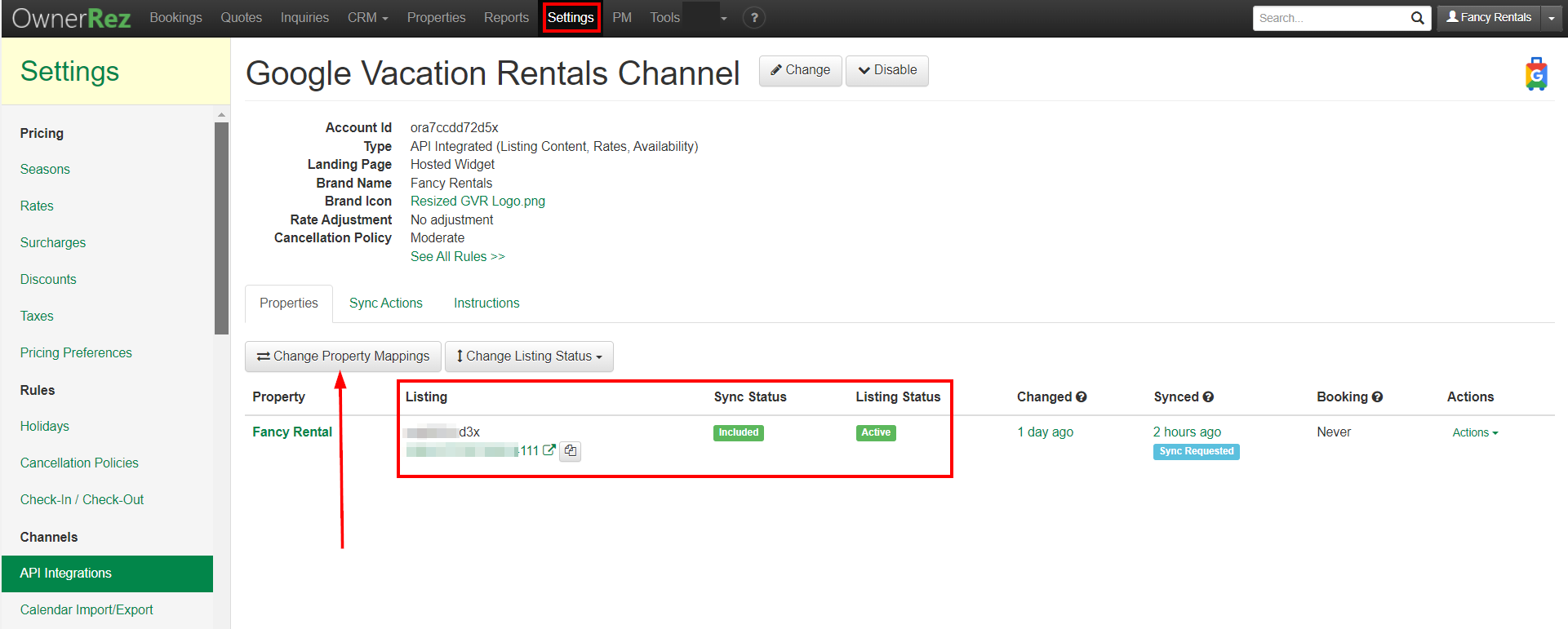
Task: Go to Surcharges in the sidebar
Action: [x=53, y=243]
